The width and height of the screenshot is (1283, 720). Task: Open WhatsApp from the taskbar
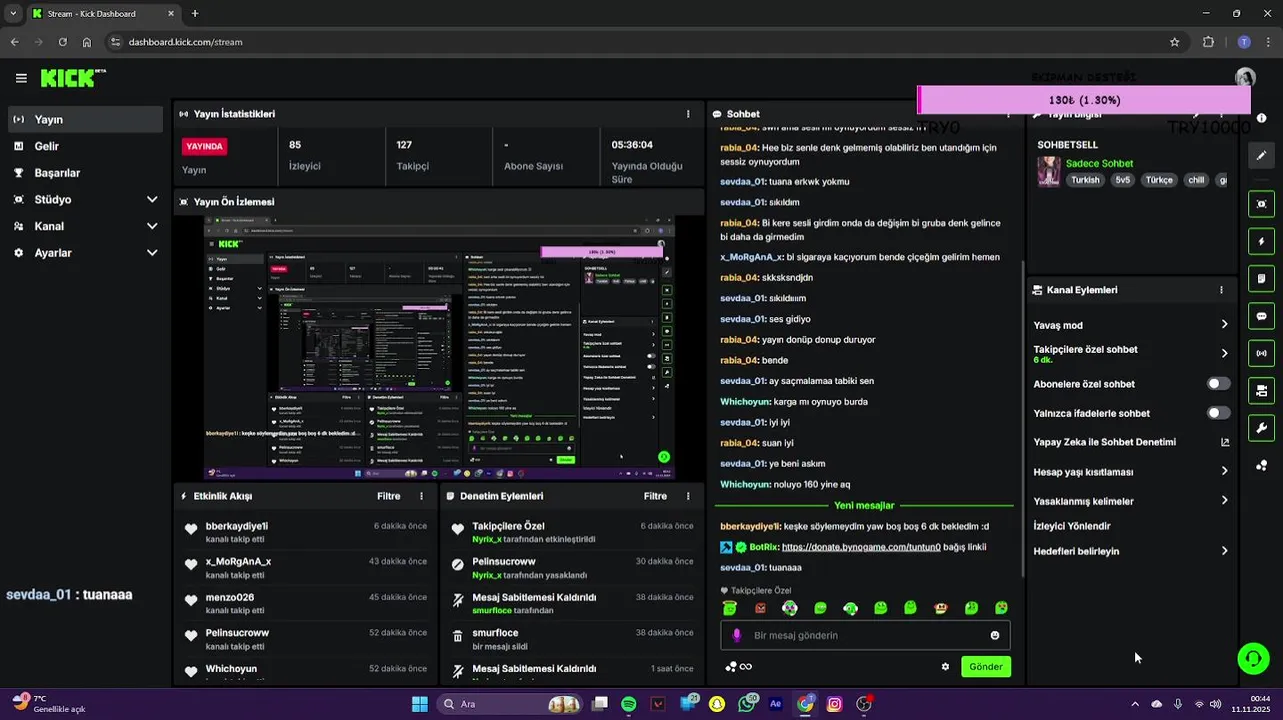tap(746, 704)
